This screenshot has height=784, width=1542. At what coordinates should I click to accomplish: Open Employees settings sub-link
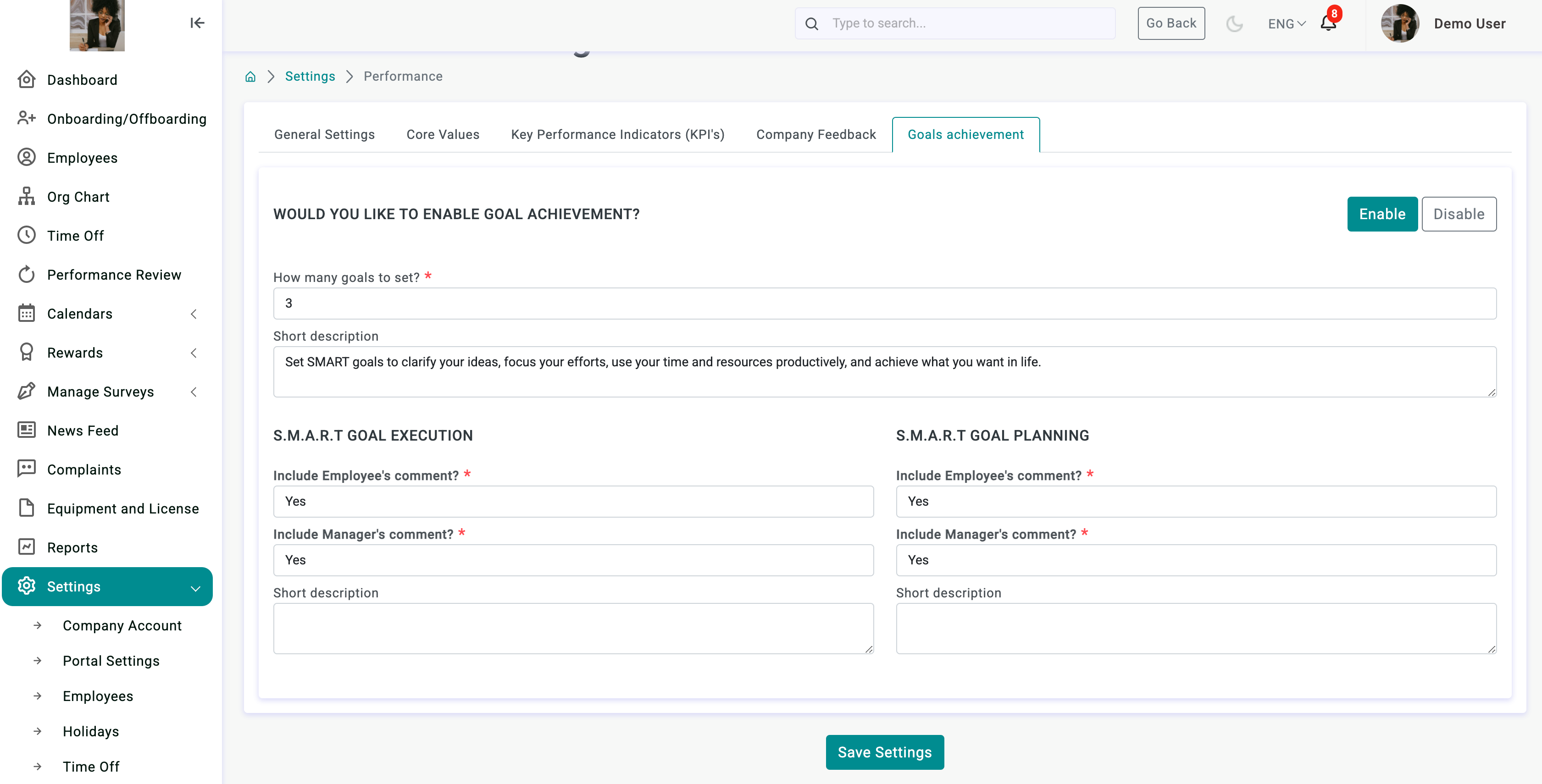click(98, 696)
